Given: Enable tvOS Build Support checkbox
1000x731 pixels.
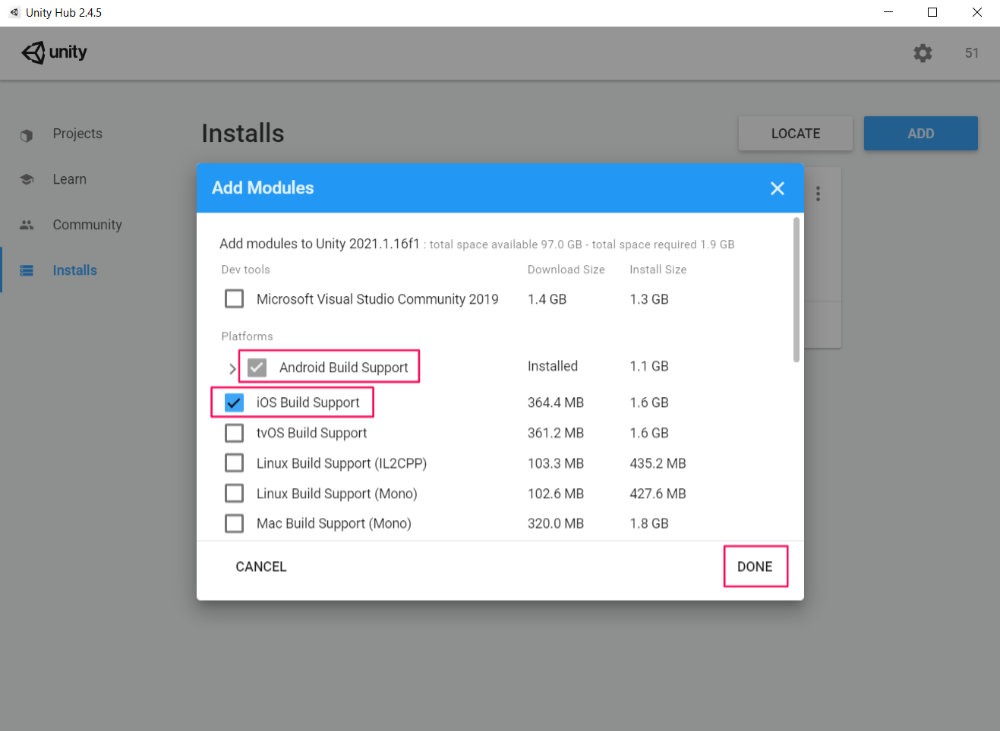Looking at the screenshot, I should click(x=234, y=433).
